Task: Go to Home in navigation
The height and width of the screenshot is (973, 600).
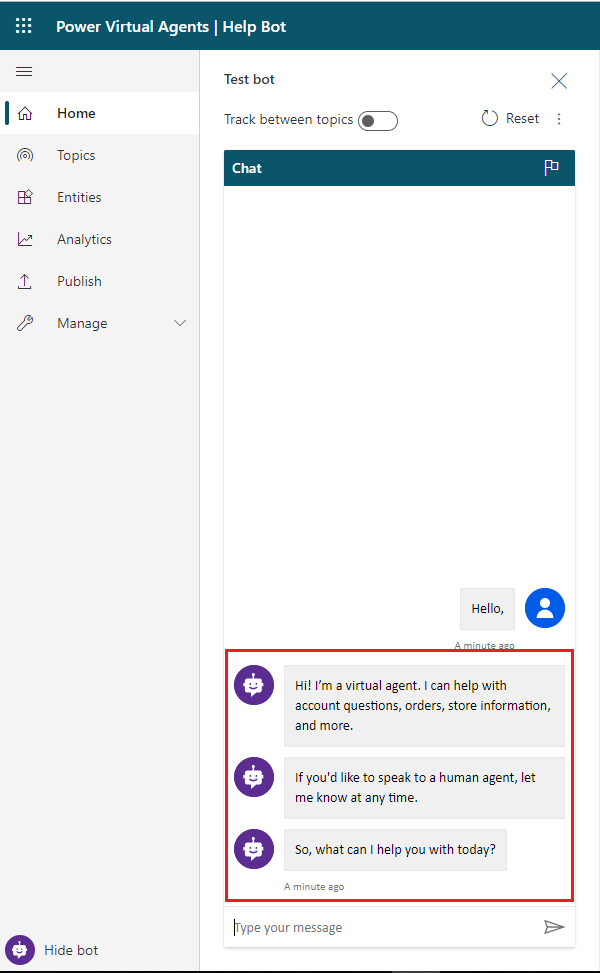Action: coord(99,113)
